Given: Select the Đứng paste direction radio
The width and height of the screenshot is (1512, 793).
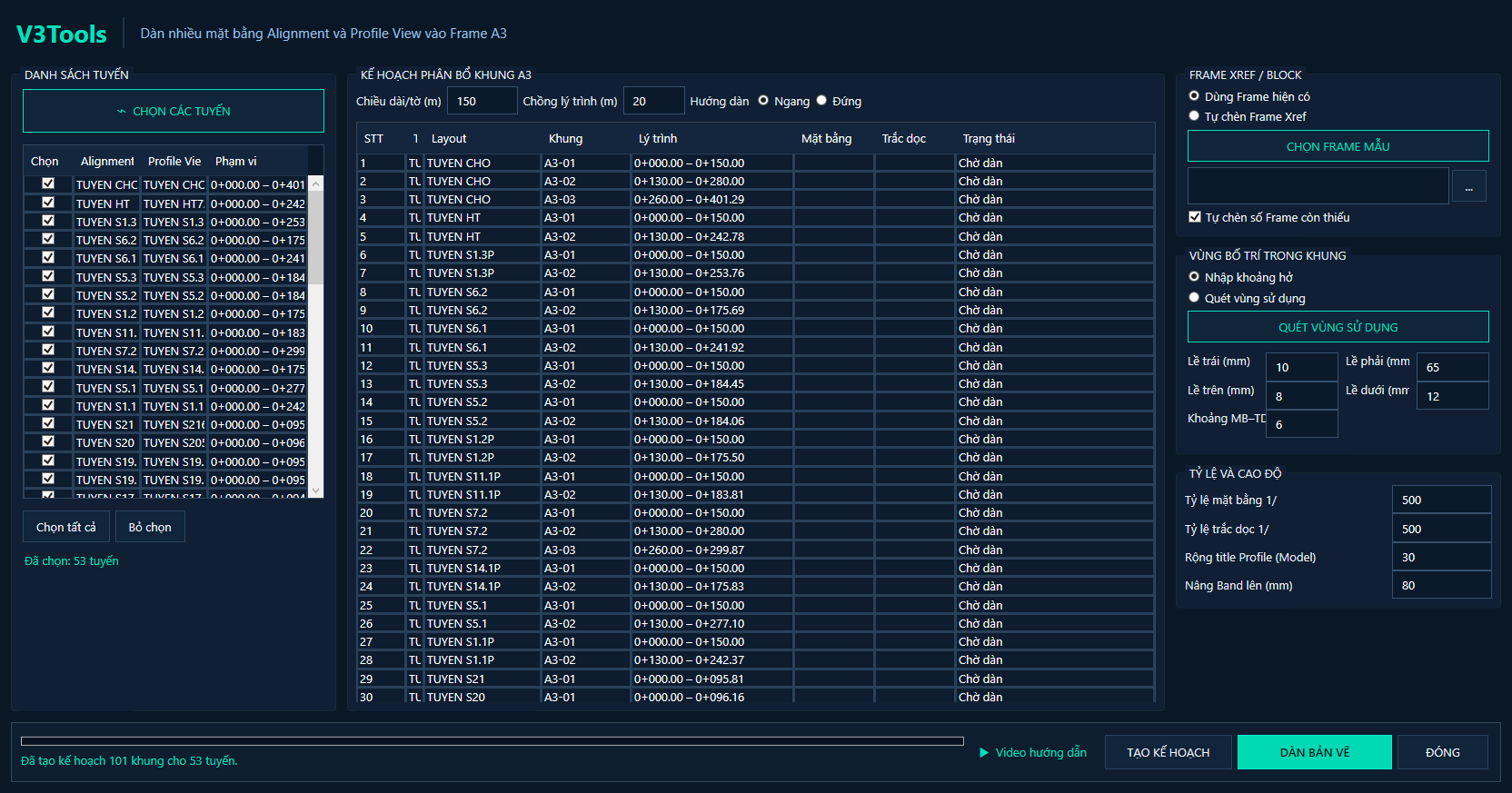Looking at the screenshot, I should 821,101.
